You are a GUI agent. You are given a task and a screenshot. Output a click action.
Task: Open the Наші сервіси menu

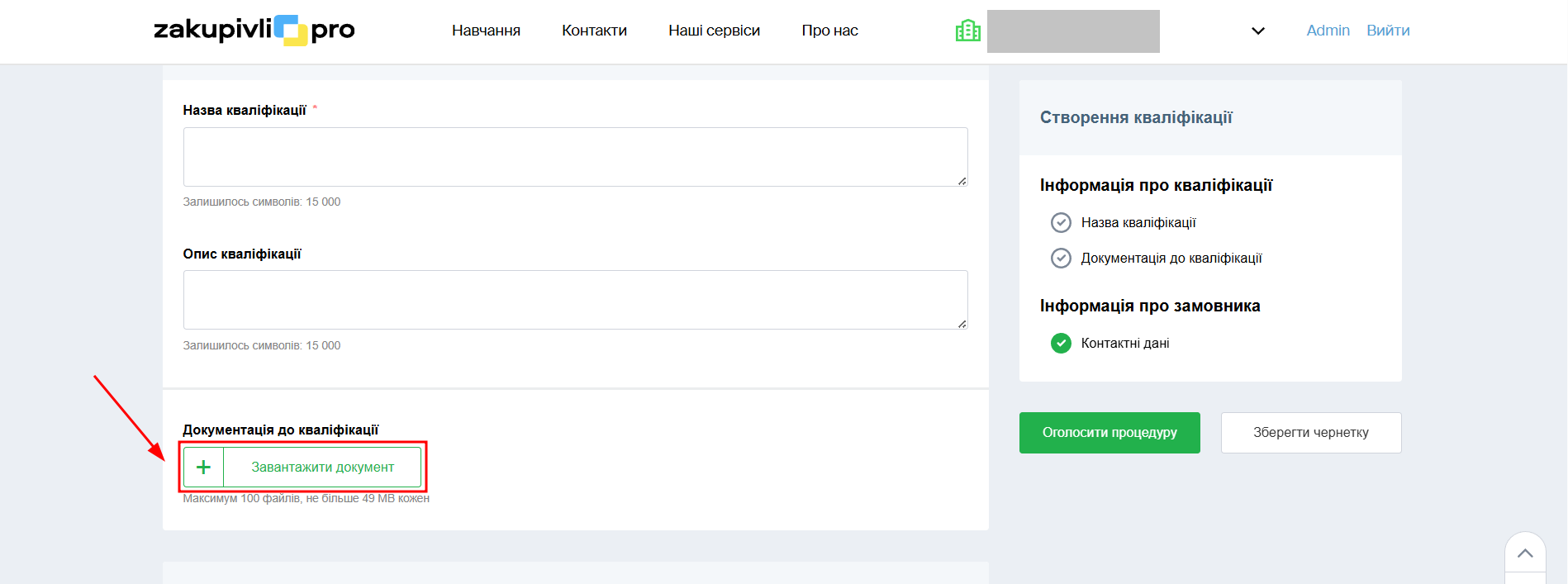pos(714,31)
